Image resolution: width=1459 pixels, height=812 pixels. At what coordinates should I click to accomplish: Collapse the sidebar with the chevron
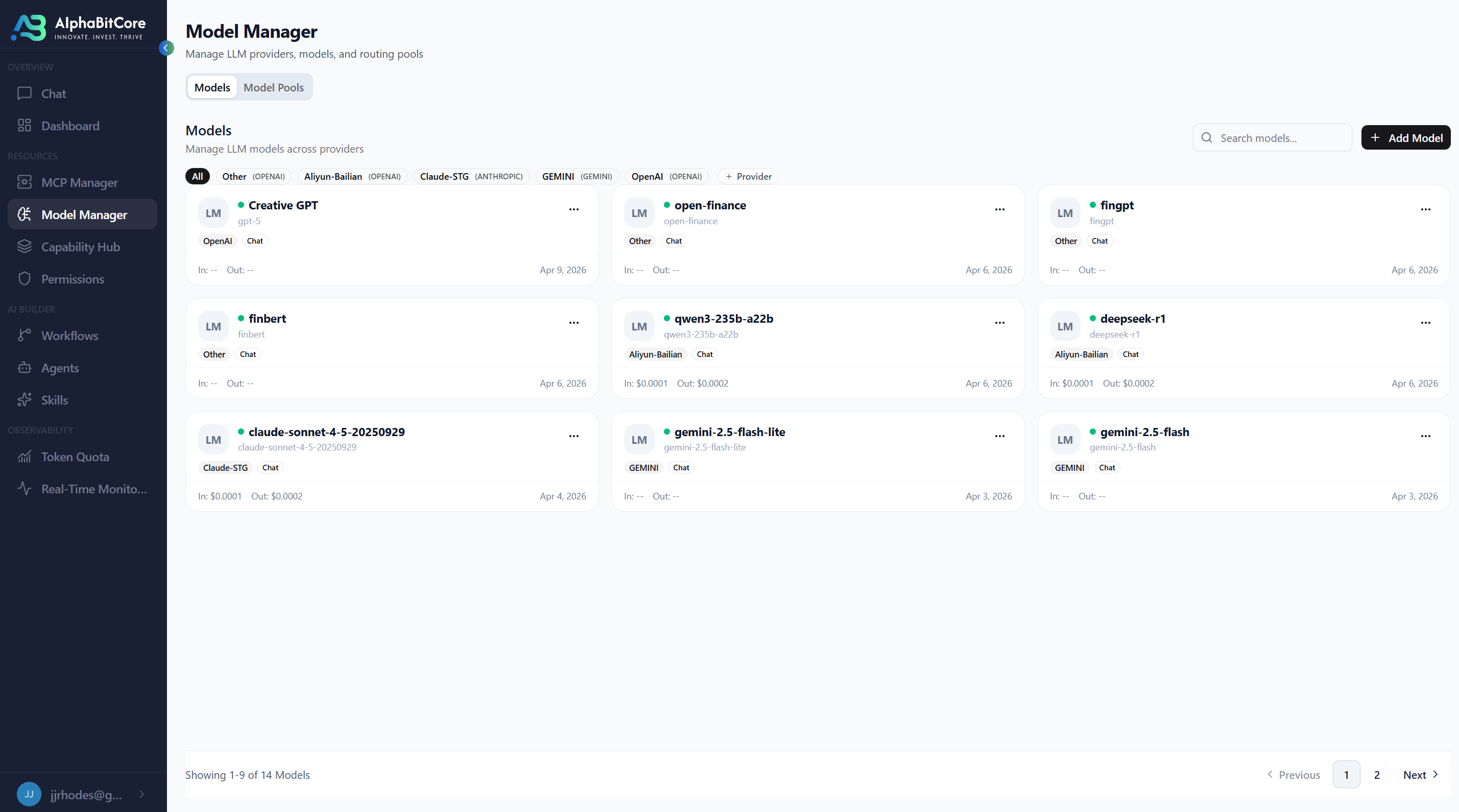coord(166,48)
